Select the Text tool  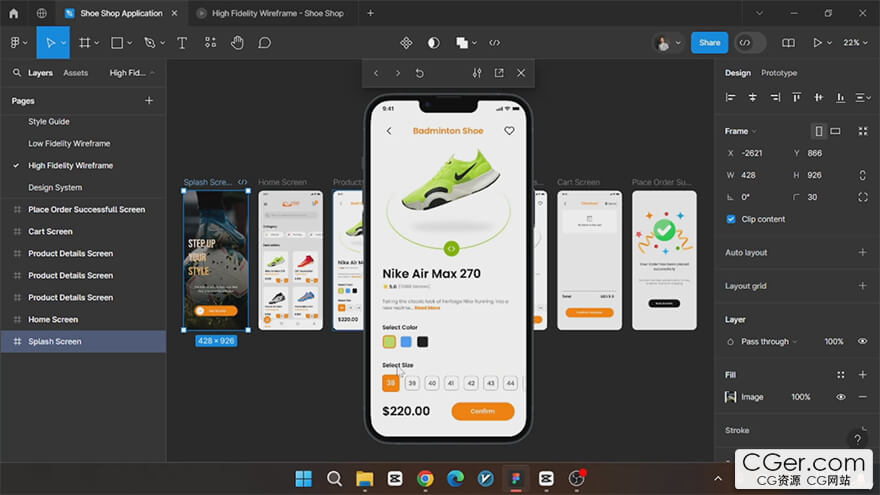[182, 43]
